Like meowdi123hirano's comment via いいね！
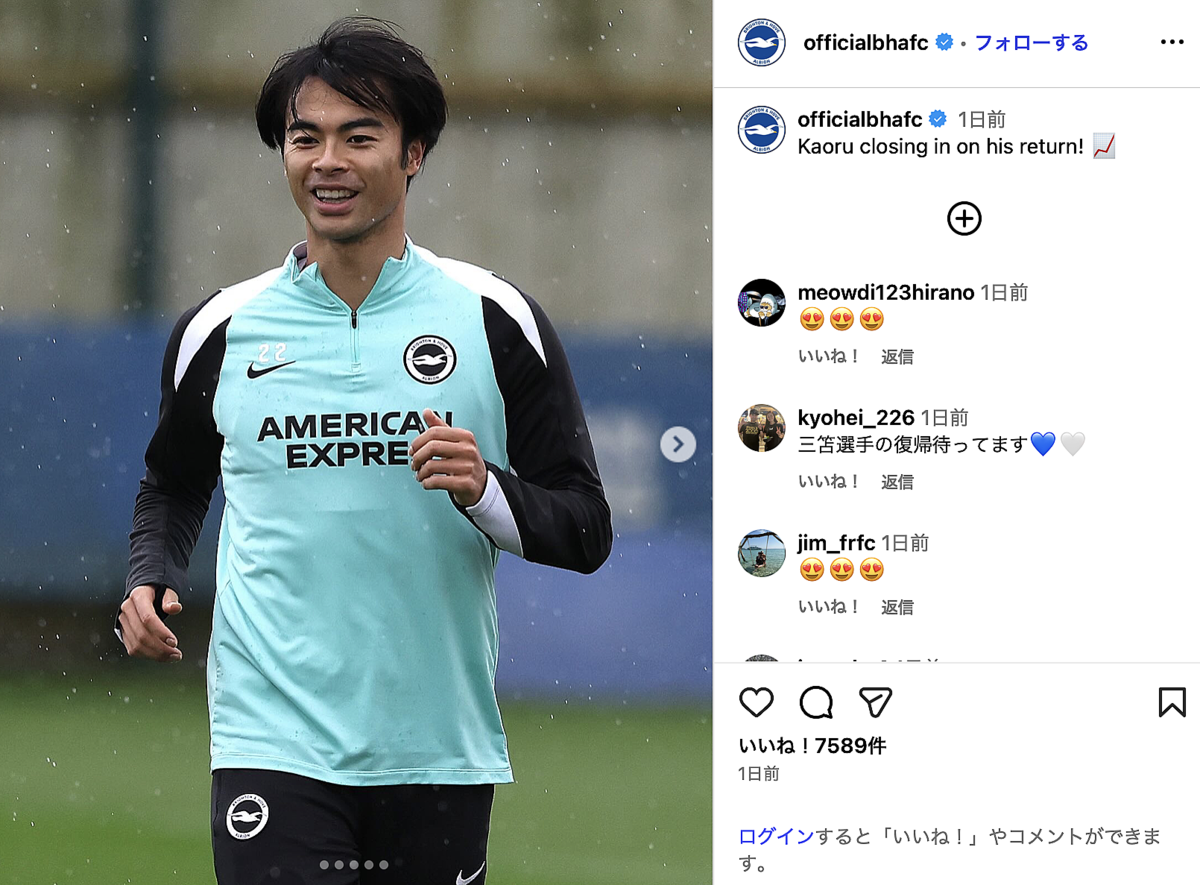The height and width of the screenshot is (885, 1200). [829, 356]
